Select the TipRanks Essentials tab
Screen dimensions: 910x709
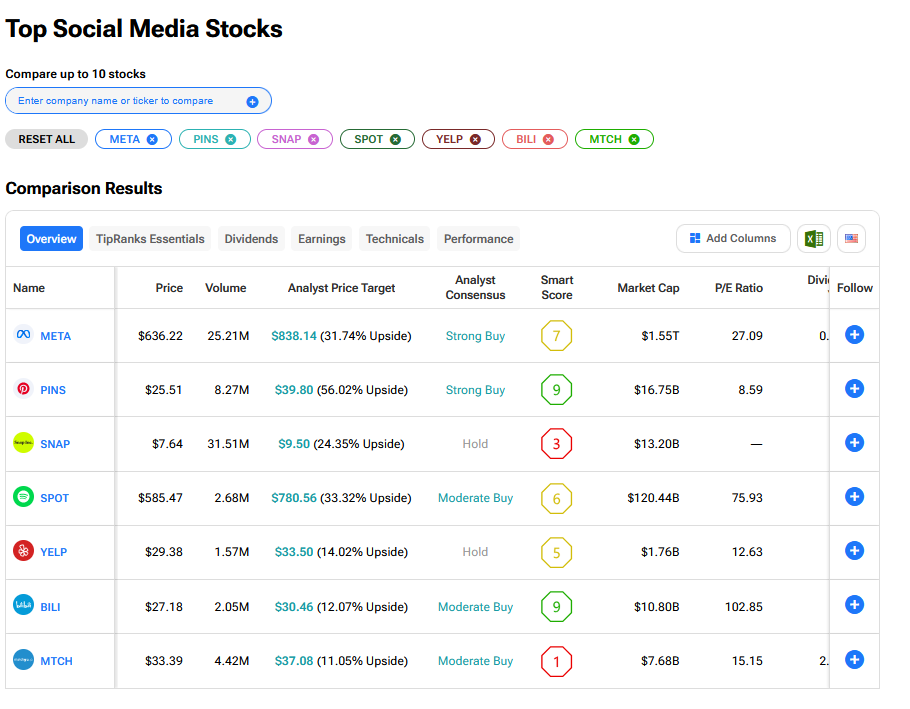[150, 239]
